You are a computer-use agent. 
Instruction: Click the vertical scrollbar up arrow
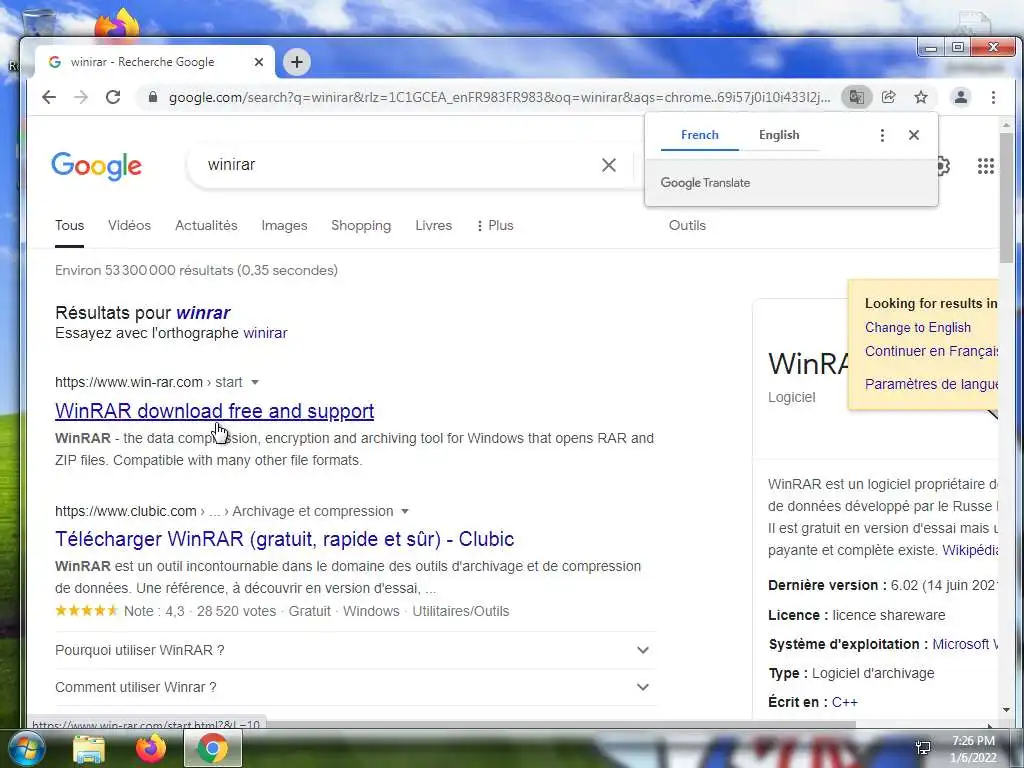1006,125
